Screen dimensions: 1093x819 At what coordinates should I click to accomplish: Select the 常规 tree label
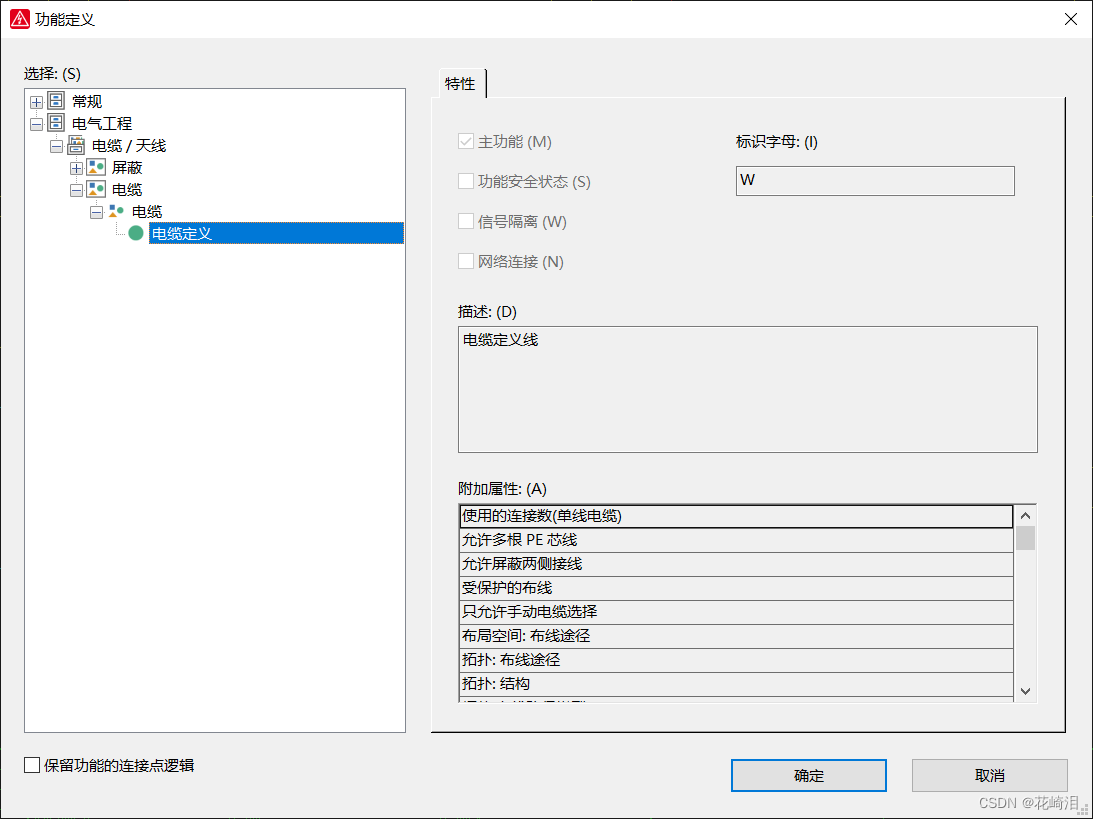(87, 102)
